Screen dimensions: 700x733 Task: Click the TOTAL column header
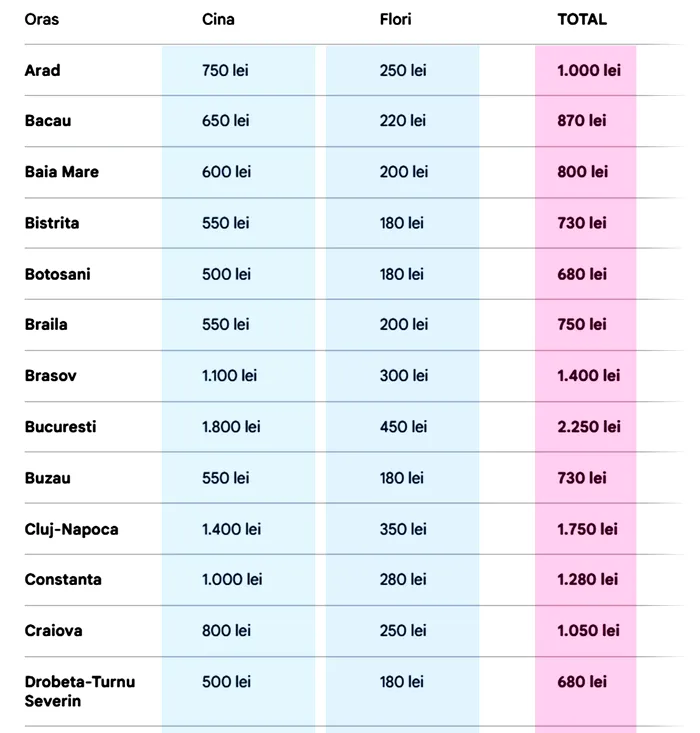[582, 19]
